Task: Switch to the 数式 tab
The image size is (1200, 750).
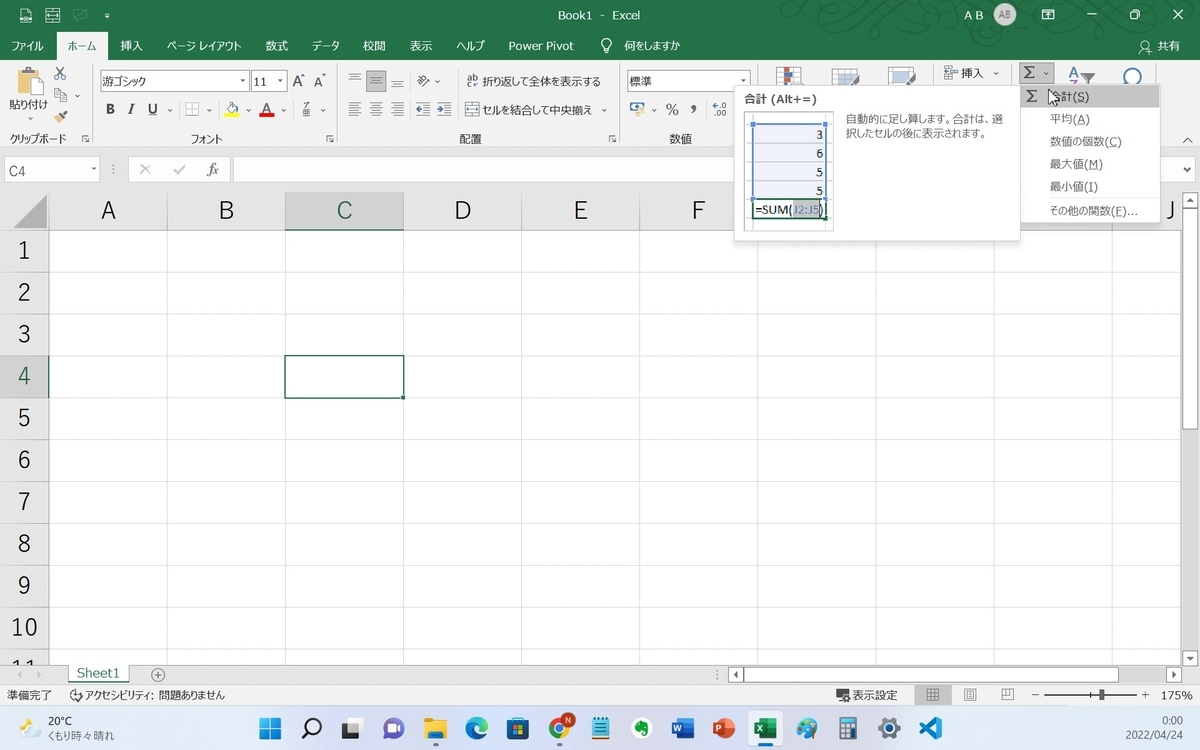Action: (x=277, y=46)
